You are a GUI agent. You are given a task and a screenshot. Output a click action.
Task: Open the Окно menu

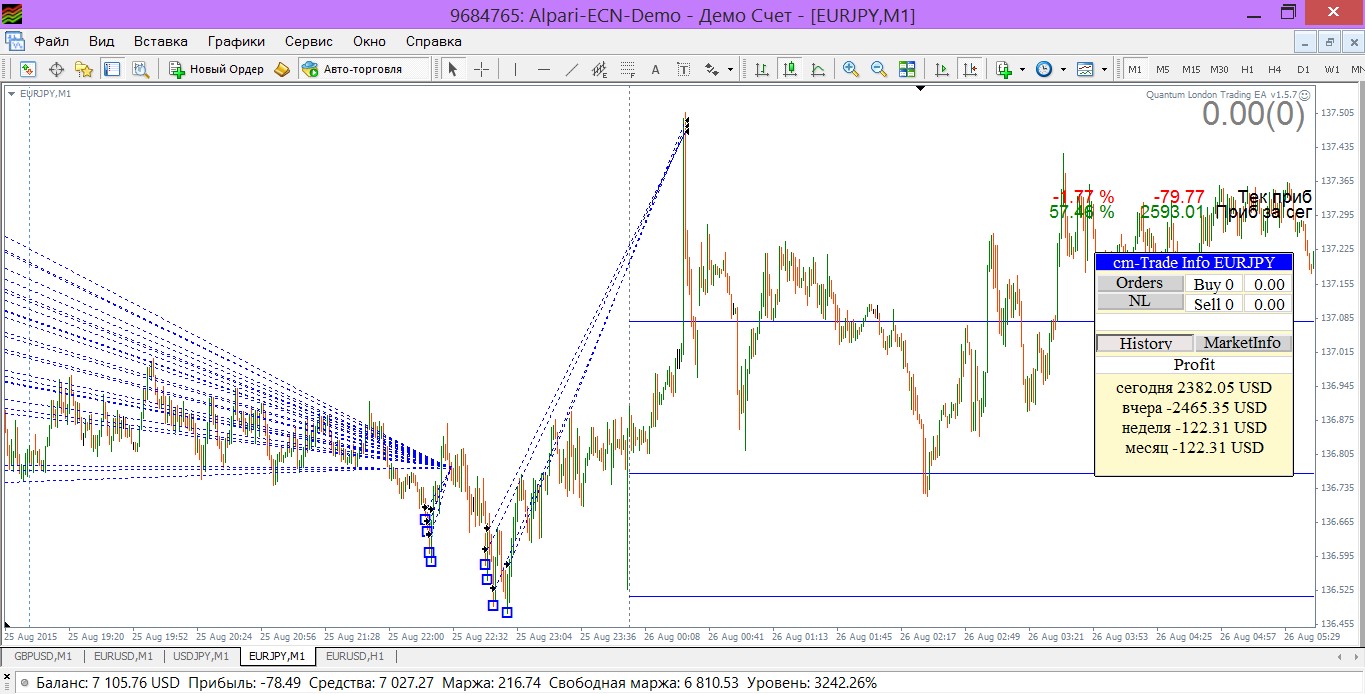[369, 41]
